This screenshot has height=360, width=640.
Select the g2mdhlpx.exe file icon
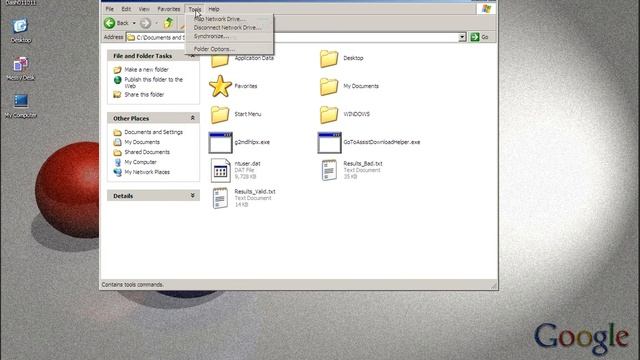(x=220, y=142)
